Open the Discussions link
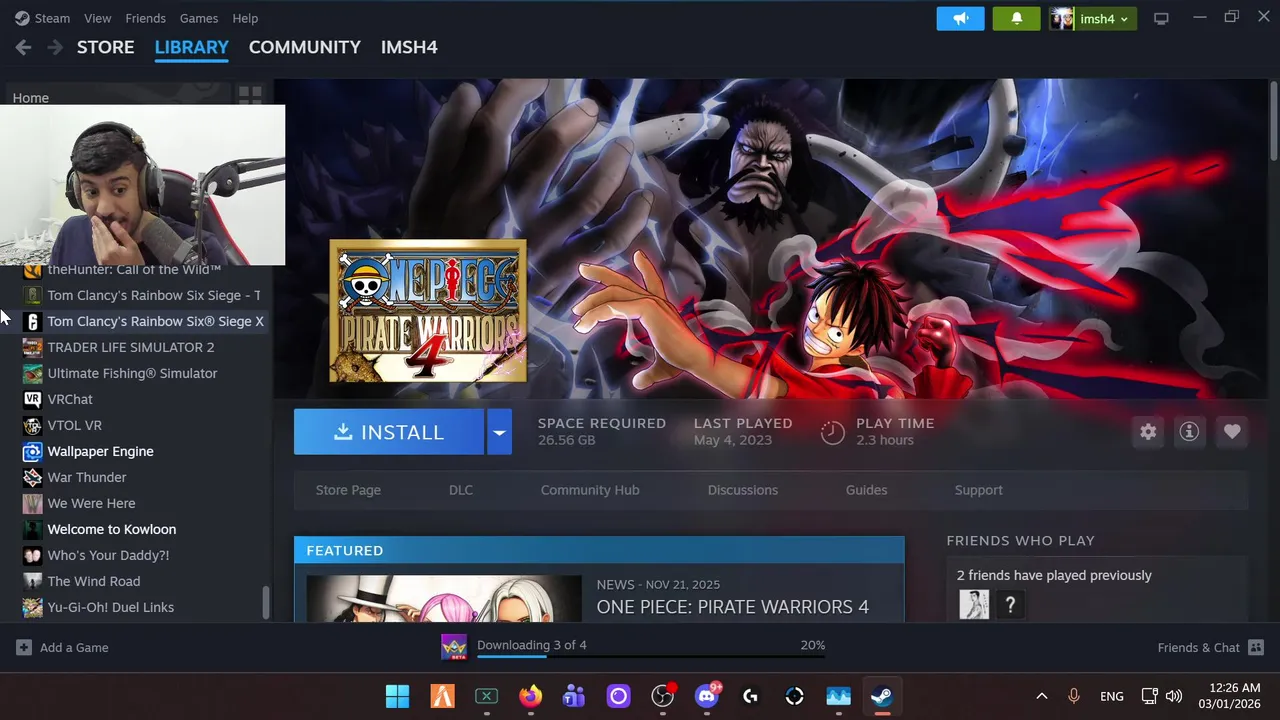The image size is (1280, 720). [x=742, y=490]
